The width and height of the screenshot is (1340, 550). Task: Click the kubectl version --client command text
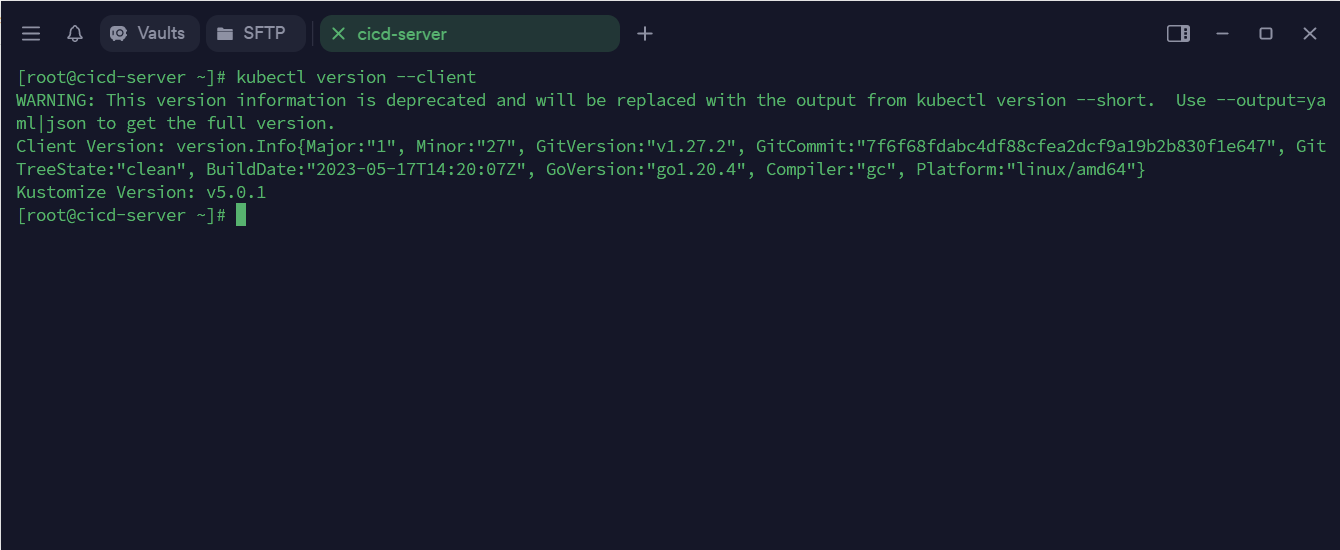click(x=356, y=77)
